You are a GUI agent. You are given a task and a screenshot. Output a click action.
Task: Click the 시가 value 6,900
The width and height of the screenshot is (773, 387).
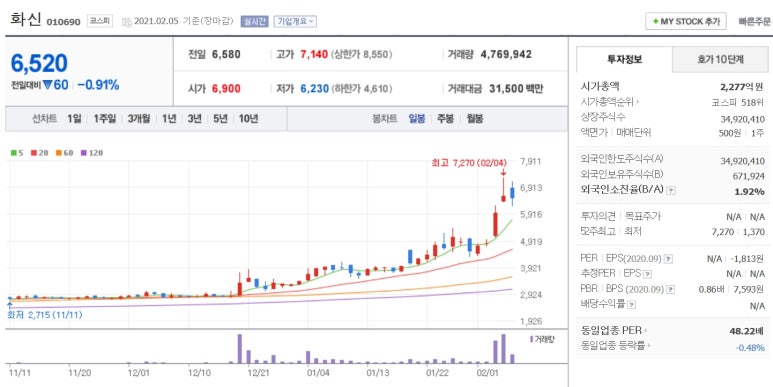tap(226, 89)
